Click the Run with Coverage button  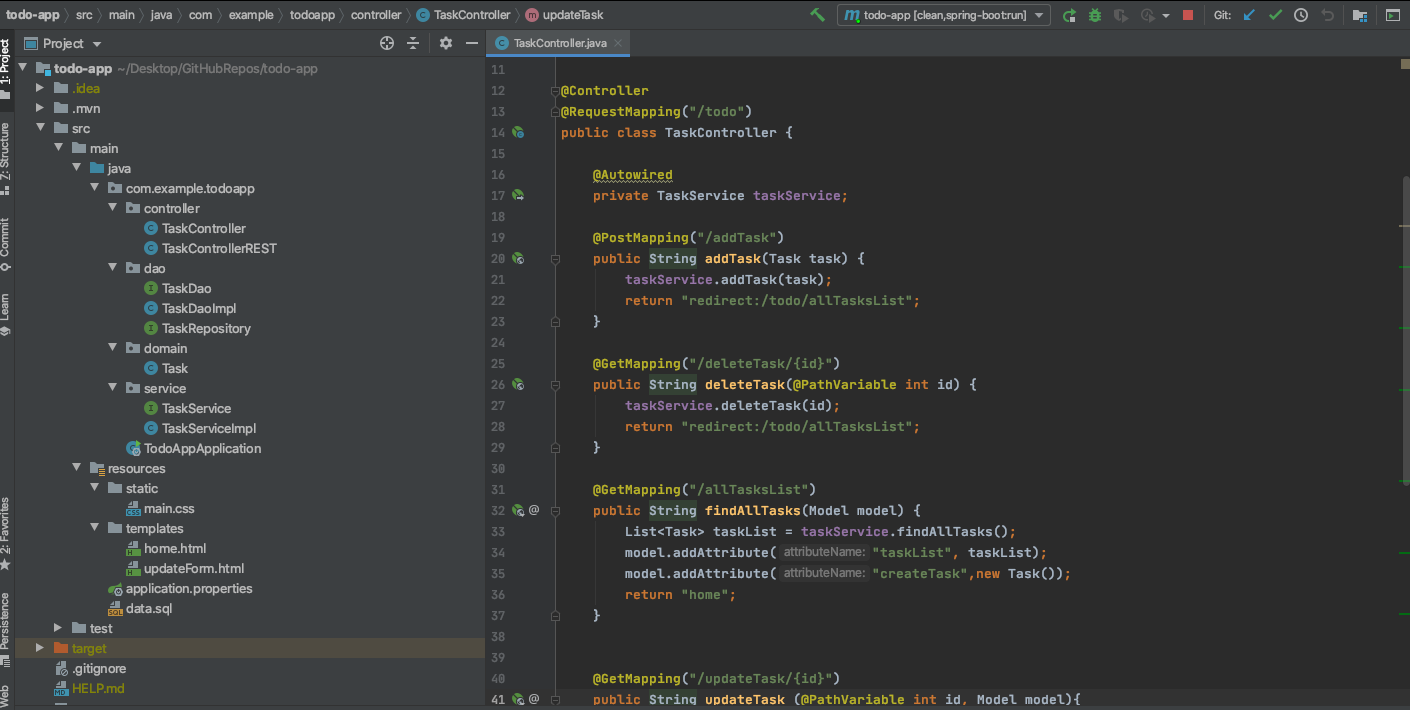pyautogui.click(x=1122, y=15)
